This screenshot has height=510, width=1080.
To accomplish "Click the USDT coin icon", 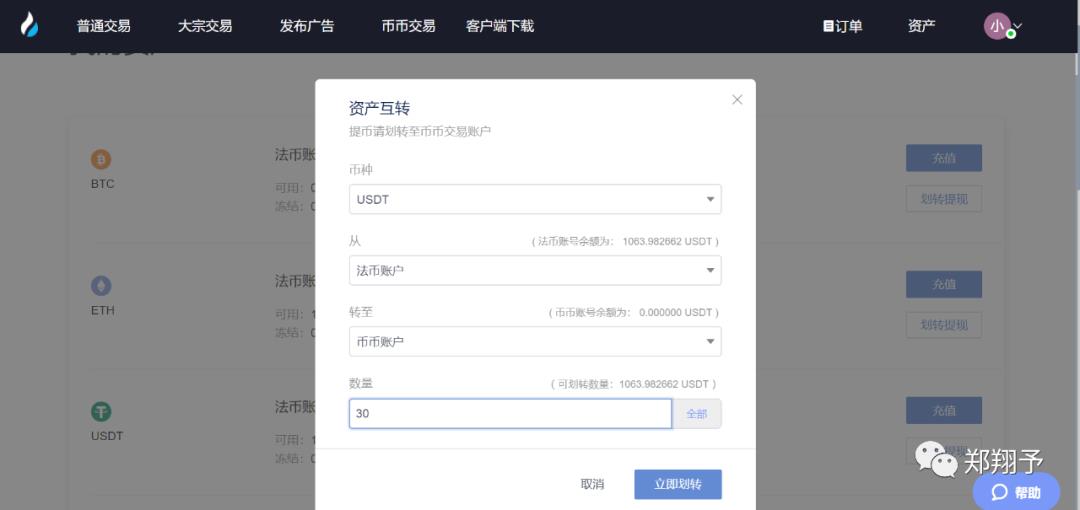I will (x=101, y=412).
